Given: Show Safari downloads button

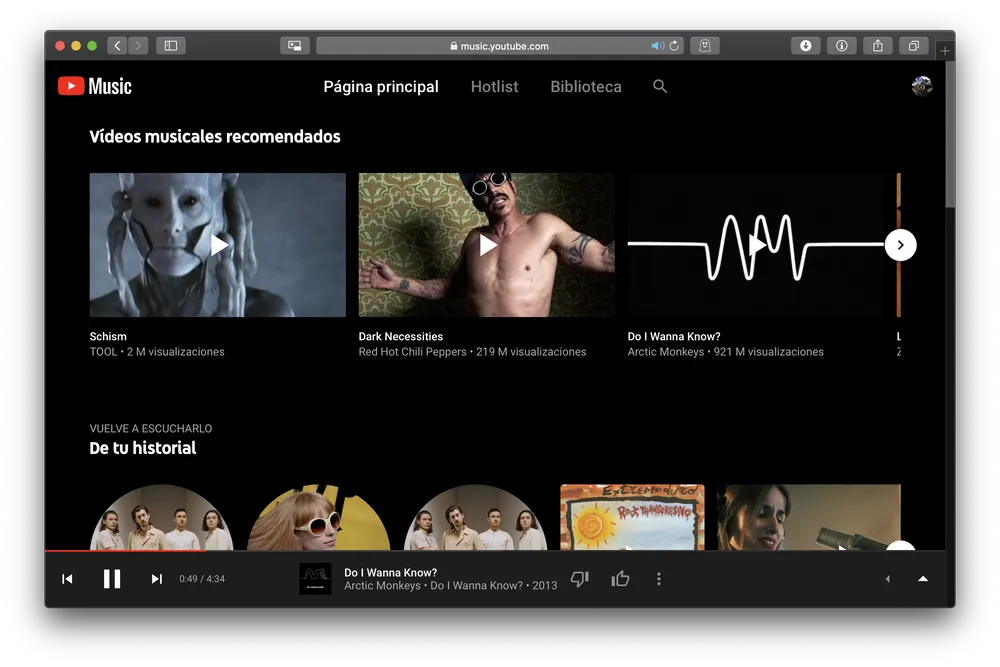Looking at the screenshot, I should click(806, 46).
